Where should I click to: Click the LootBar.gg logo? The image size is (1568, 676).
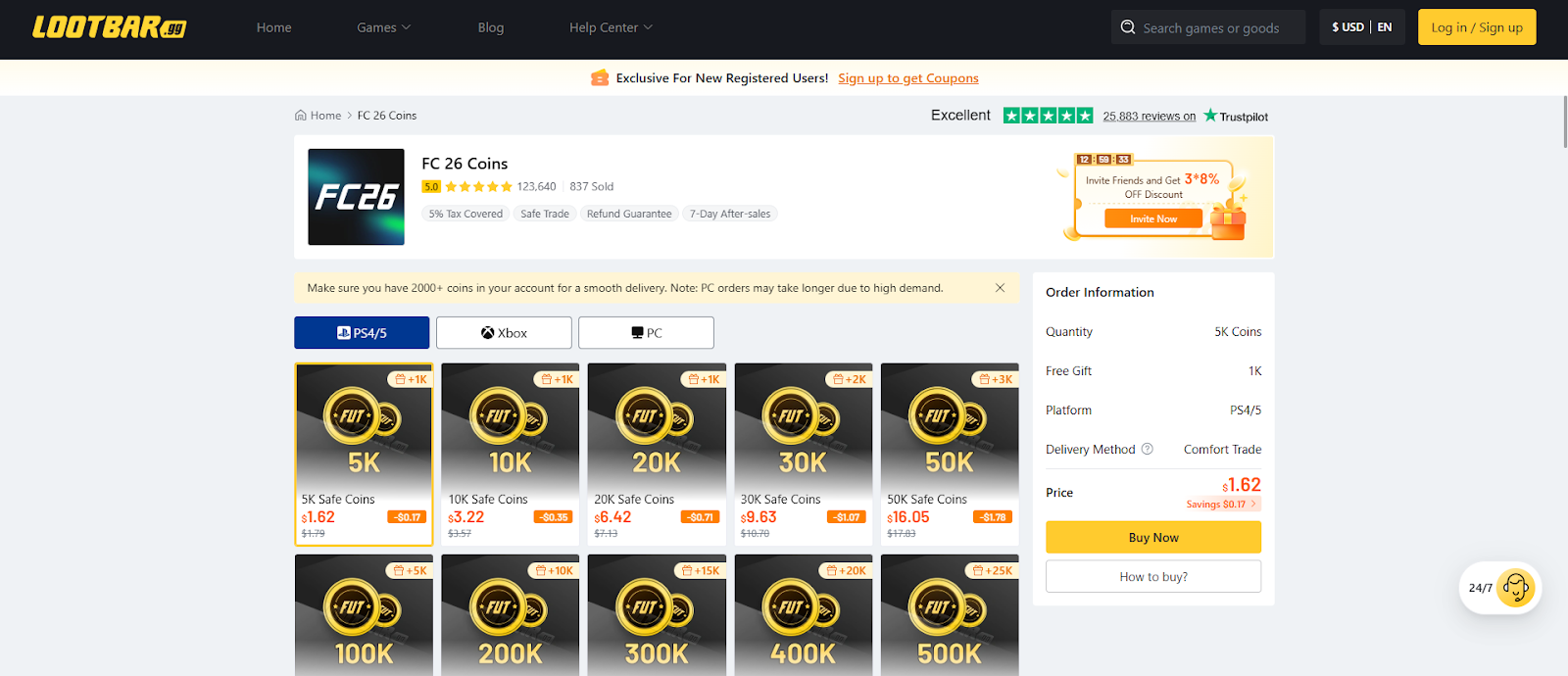tap(109, 27)
